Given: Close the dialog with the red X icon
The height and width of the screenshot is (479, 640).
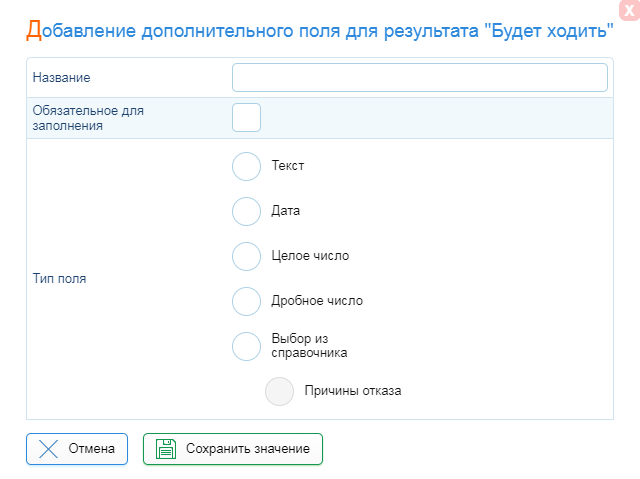Looking at the screenshot, I should [x=629, y=10].
